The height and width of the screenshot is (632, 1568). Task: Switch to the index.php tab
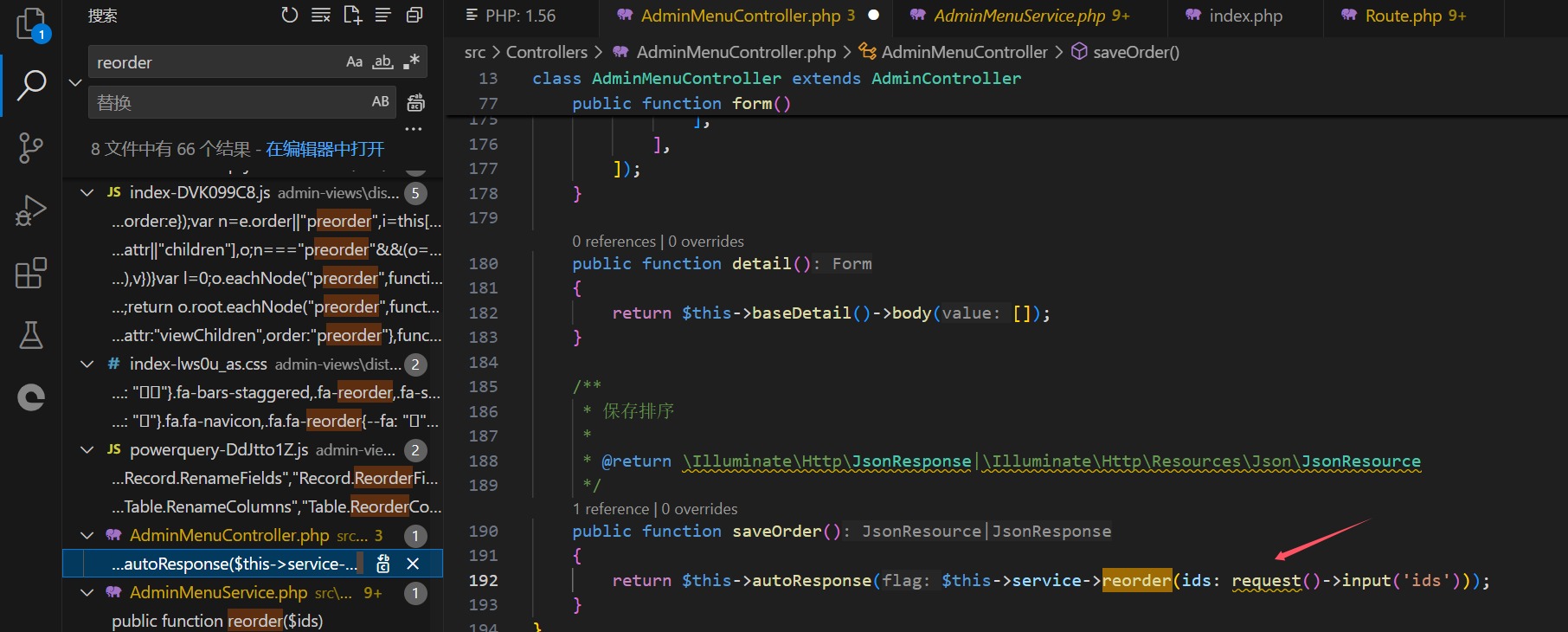coord(1245,16)
